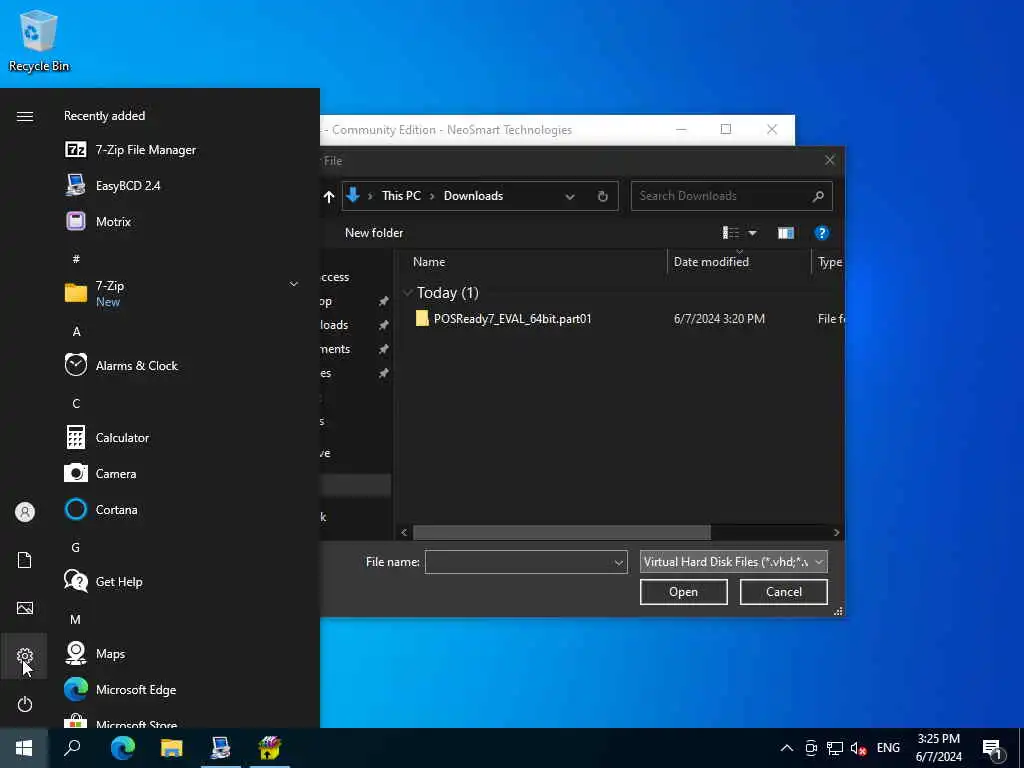This screenshot has height=768, width=1024.
Task: Expand the 7-Zip folder chevron
Action: click(x=294, y=284)
